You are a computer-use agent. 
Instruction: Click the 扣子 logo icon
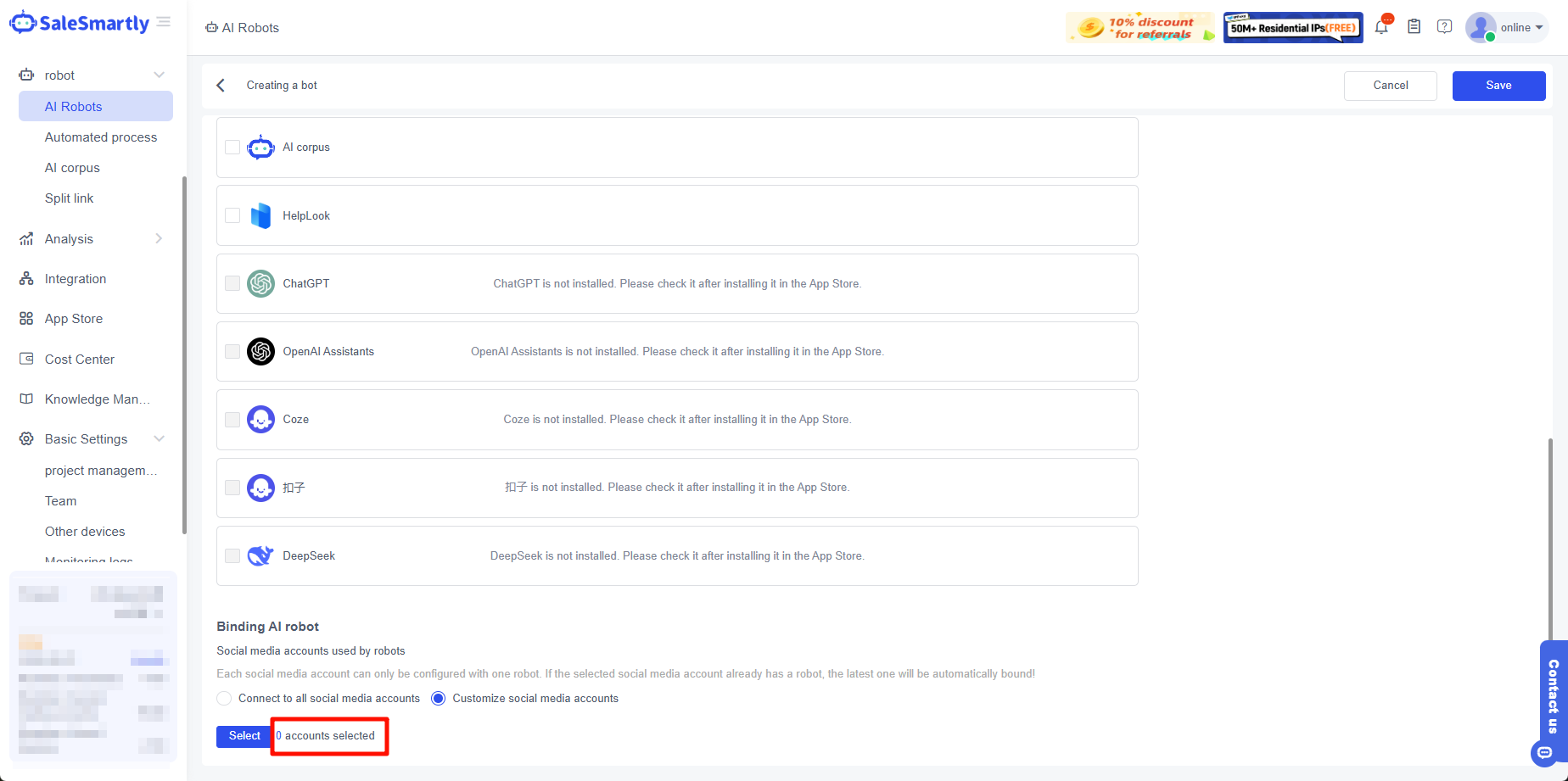(260, 488)
